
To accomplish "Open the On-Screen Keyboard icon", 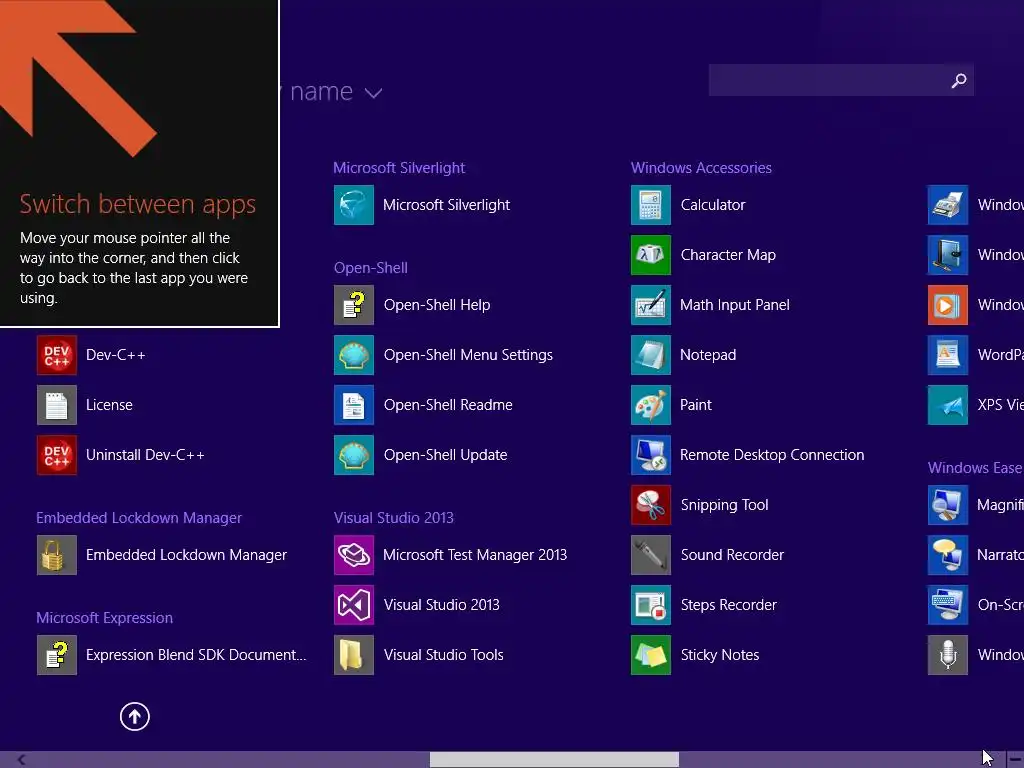I will click(948, 605).
